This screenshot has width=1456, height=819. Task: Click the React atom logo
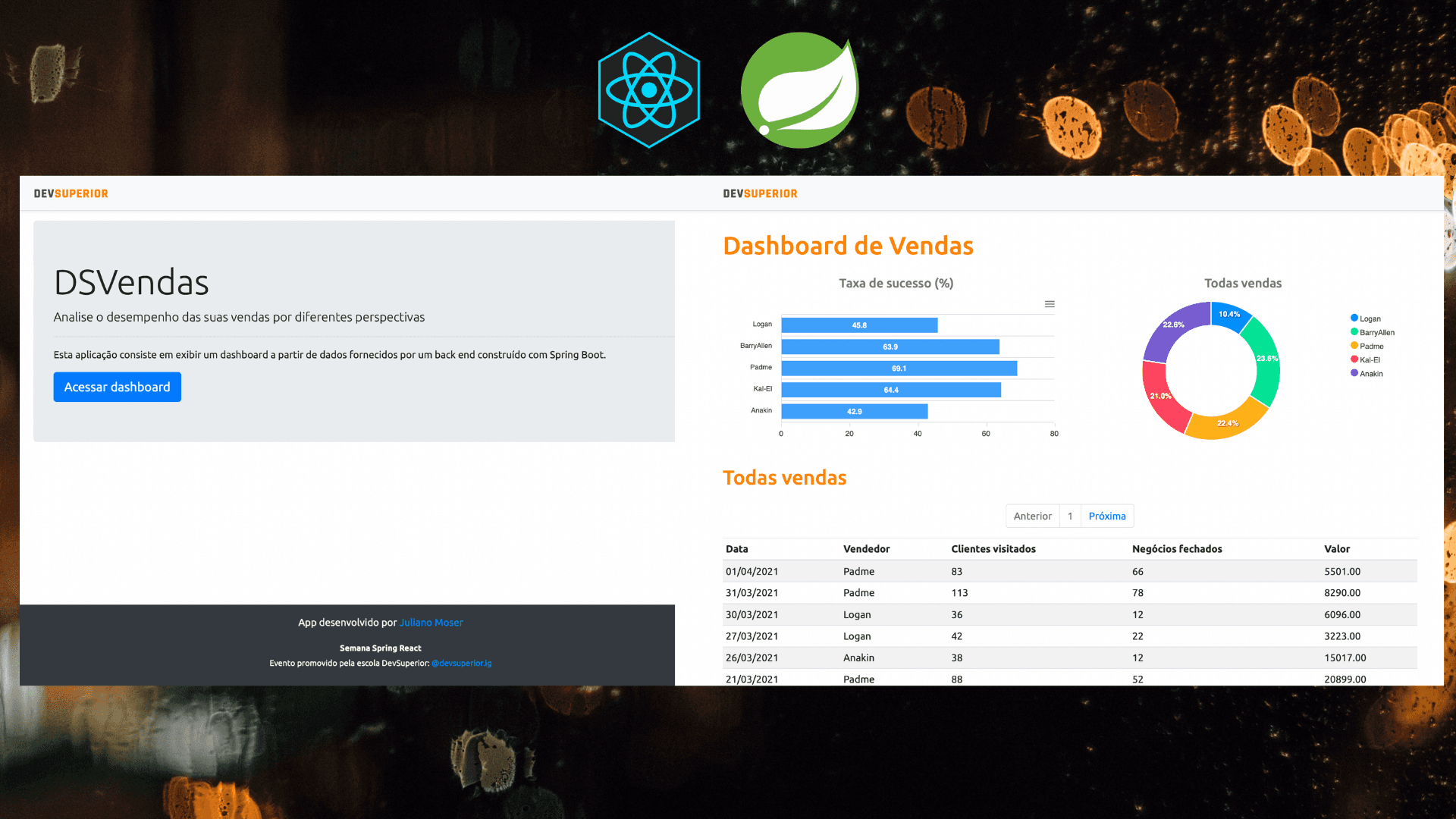click(648, 89)
